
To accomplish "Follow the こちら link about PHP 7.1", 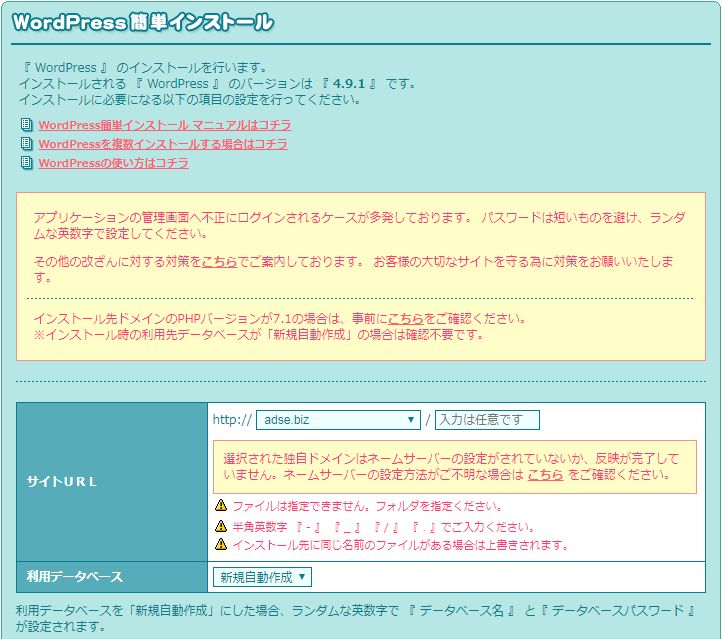I will pyautogui.click(x=406, y=319).
